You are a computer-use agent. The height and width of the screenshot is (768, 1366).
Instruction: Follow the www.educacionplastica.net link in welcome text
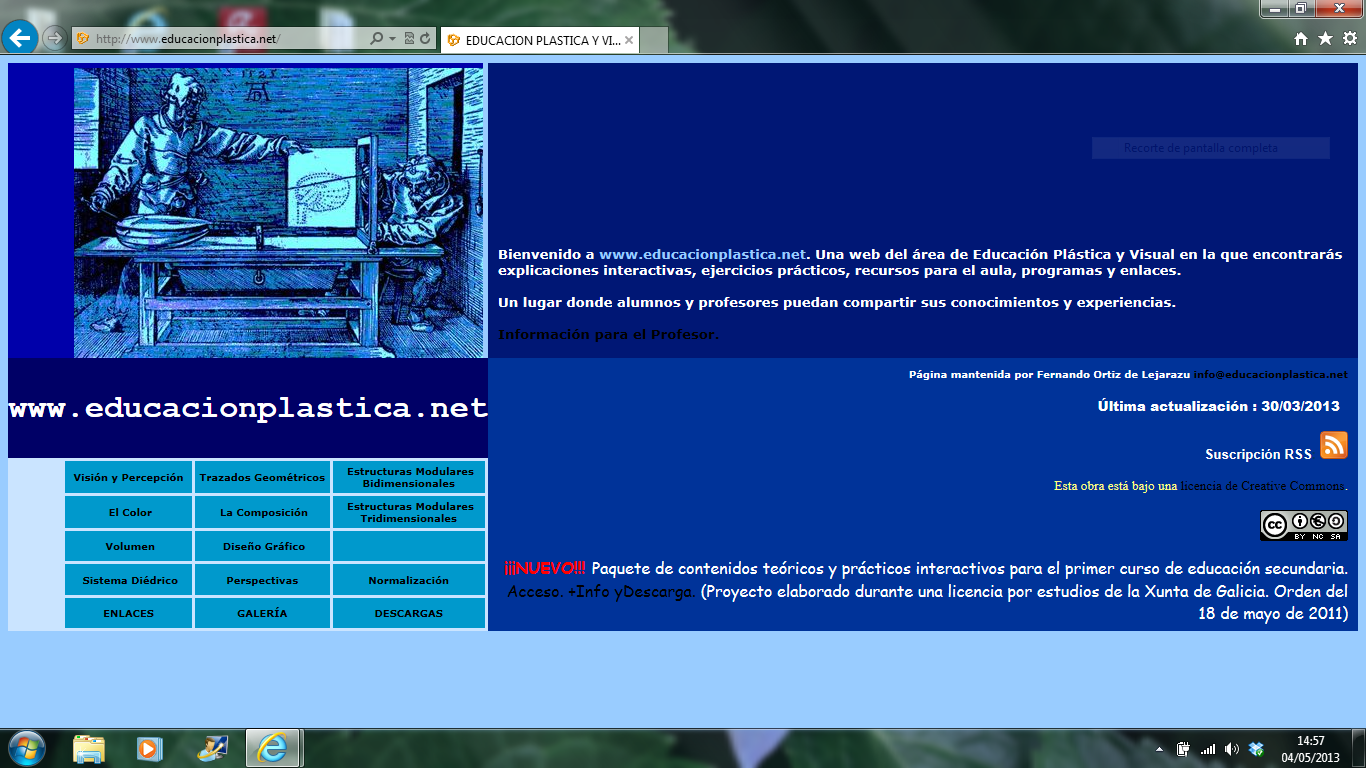tap(702, 254)
